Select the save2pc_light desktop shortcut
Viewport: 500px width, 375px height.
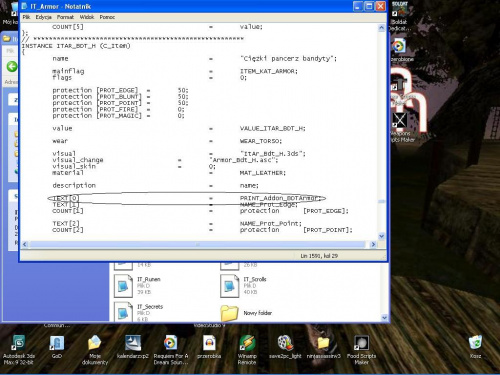click(x=285, y=347)
